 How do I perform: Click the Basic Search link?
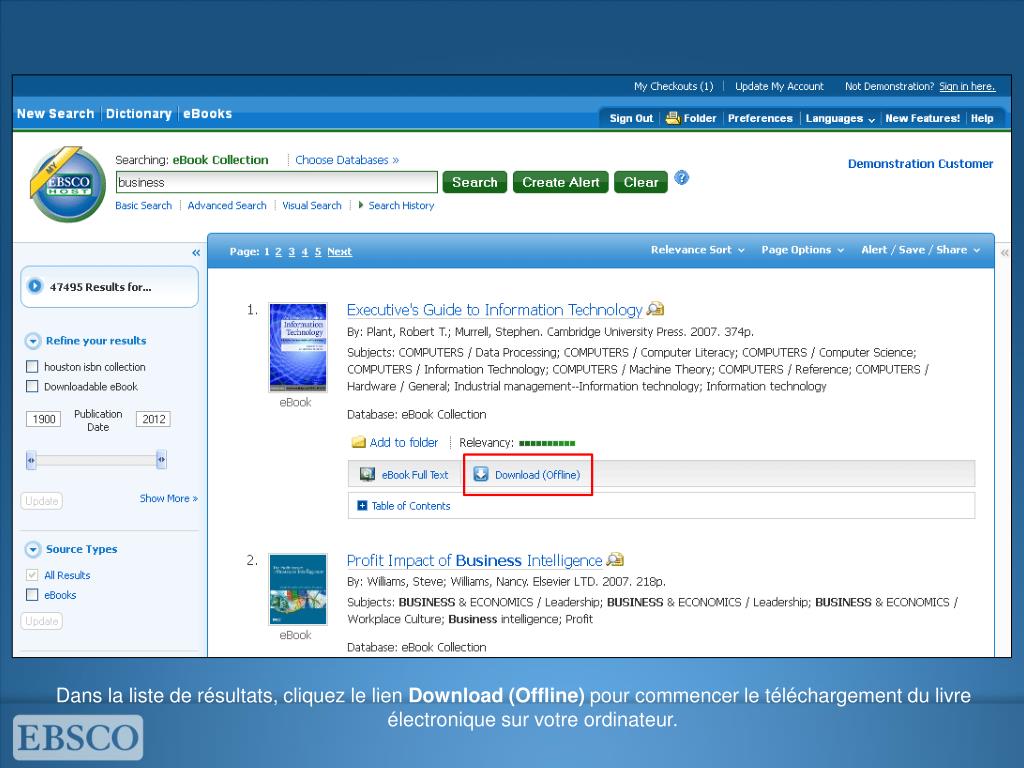coord(143,205)
